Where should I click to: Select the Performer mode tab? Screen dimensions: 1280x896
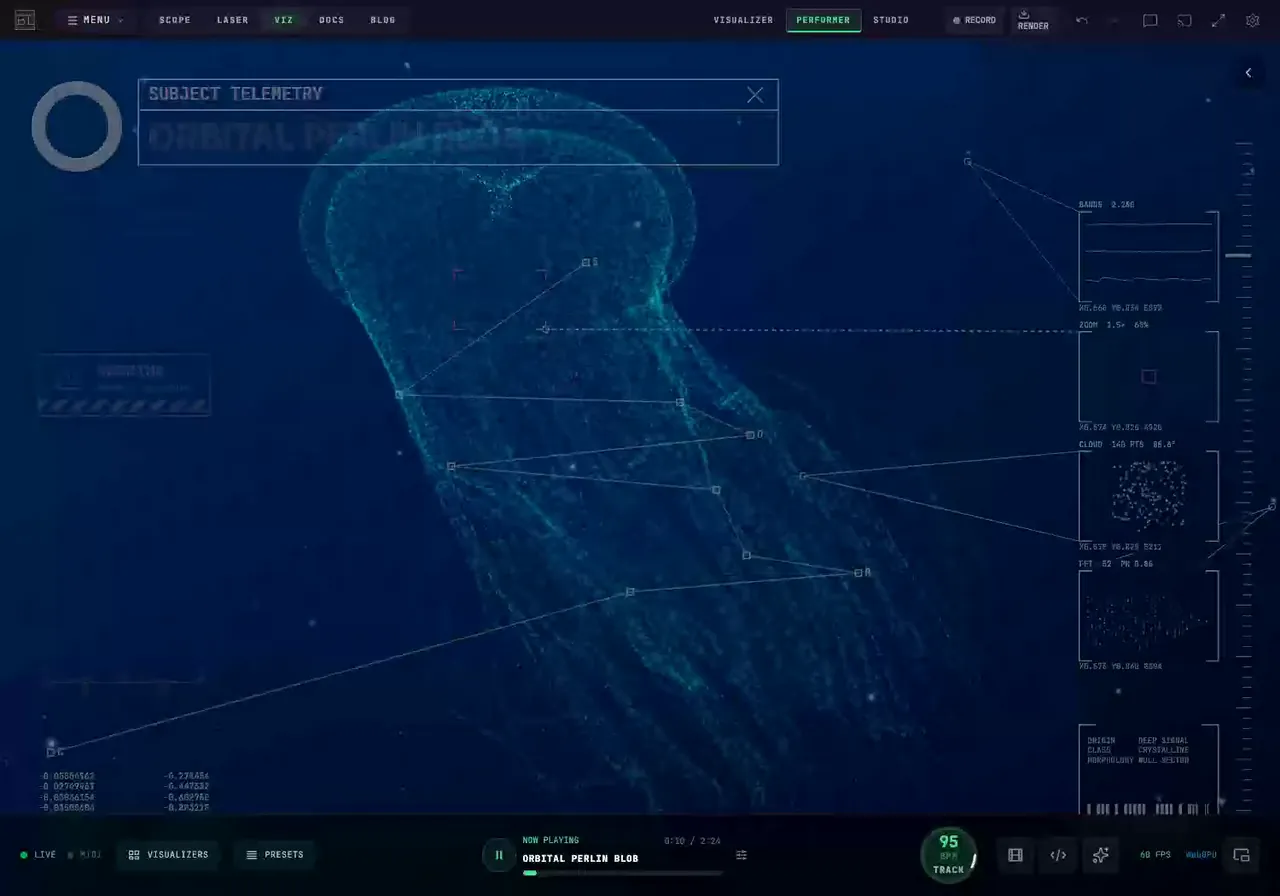coord(823,20)
